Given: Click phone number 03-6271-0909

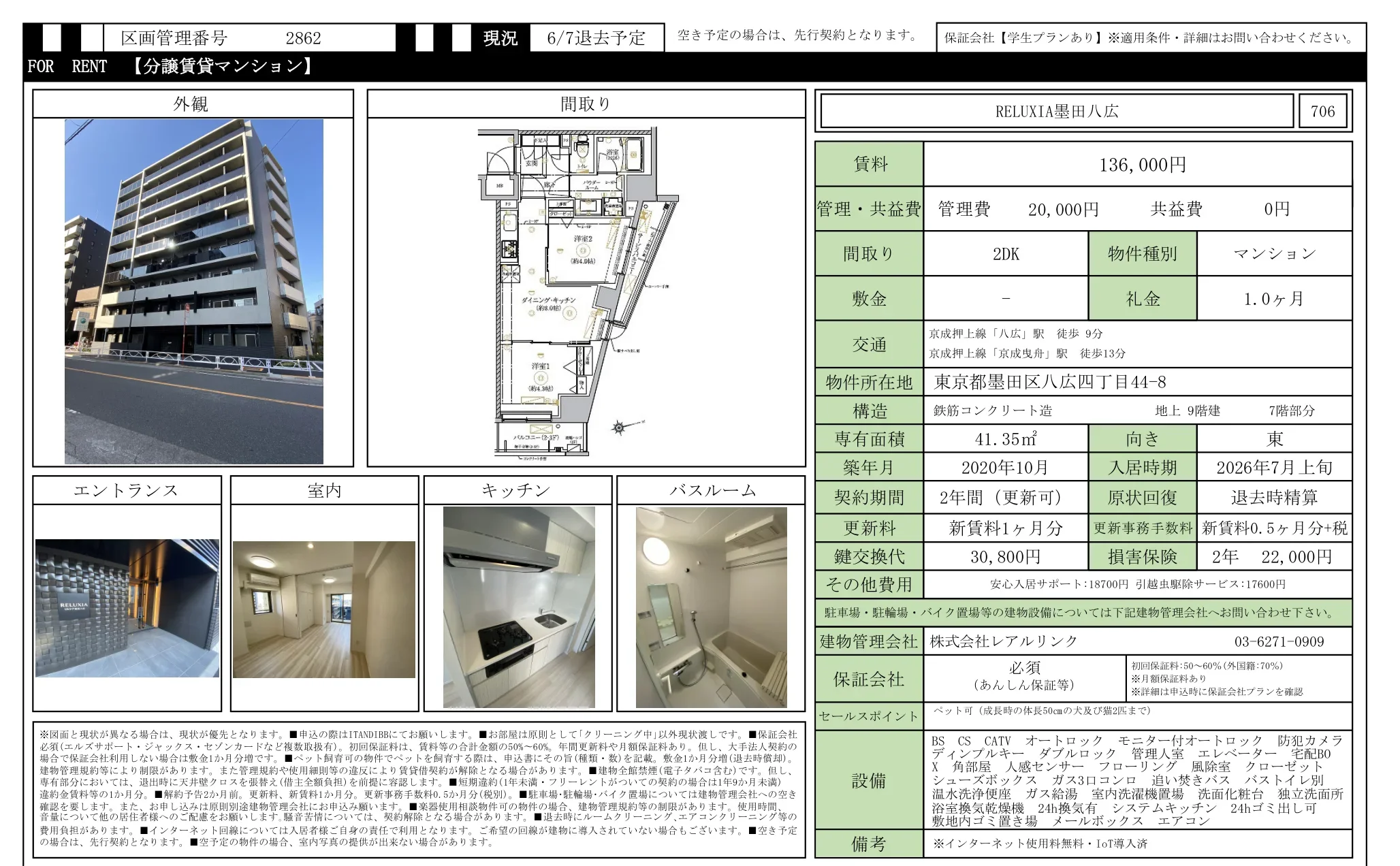Looking at the screenshot, I should coord(1279,641).
